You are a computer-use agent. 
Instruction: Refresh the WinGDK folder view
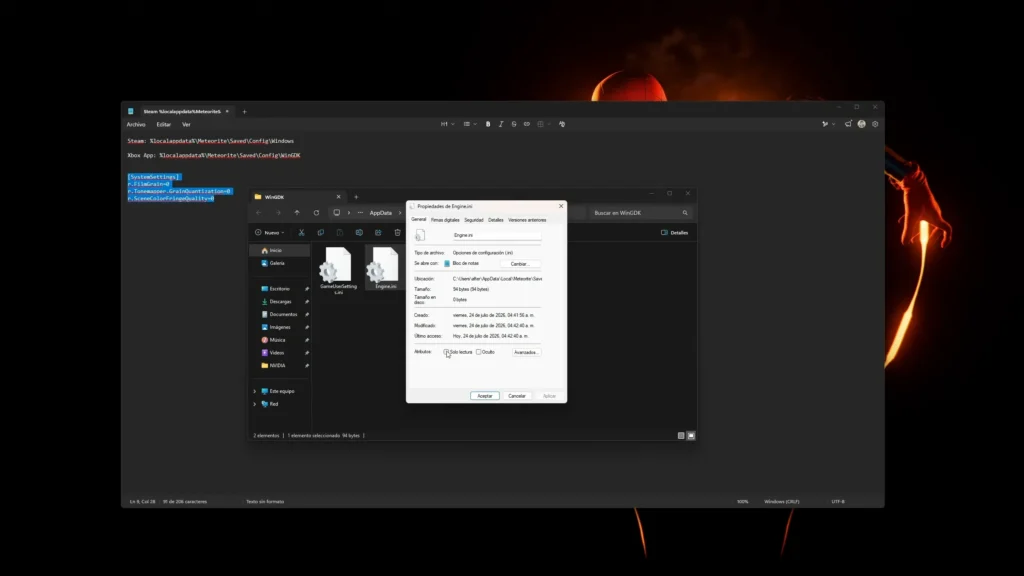coord(316,213)
